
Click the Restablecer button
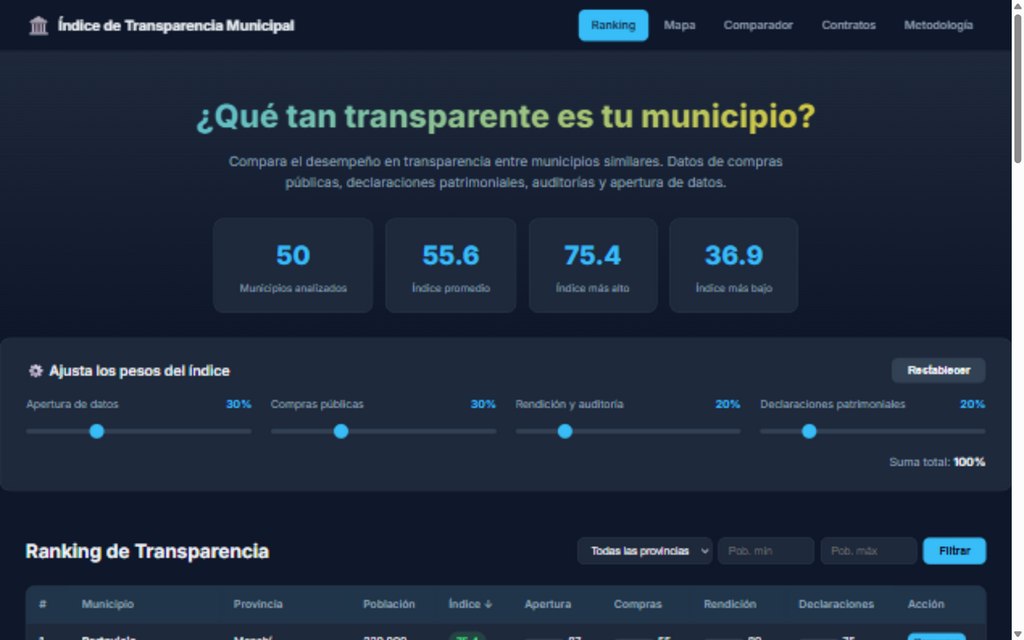(938, 370)
